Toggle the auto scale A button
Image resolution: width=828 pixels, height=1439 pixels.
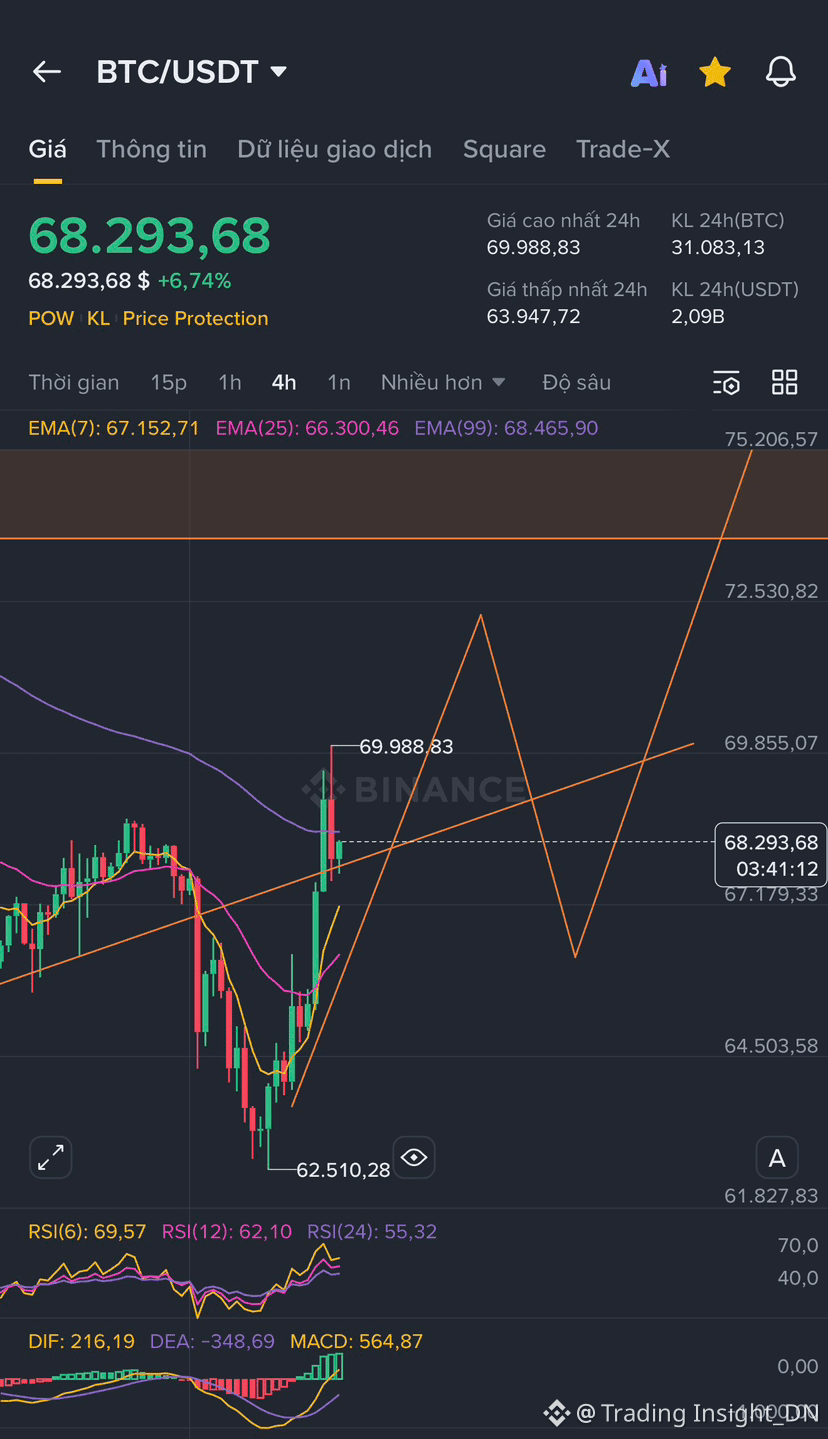coord(777,1159)
